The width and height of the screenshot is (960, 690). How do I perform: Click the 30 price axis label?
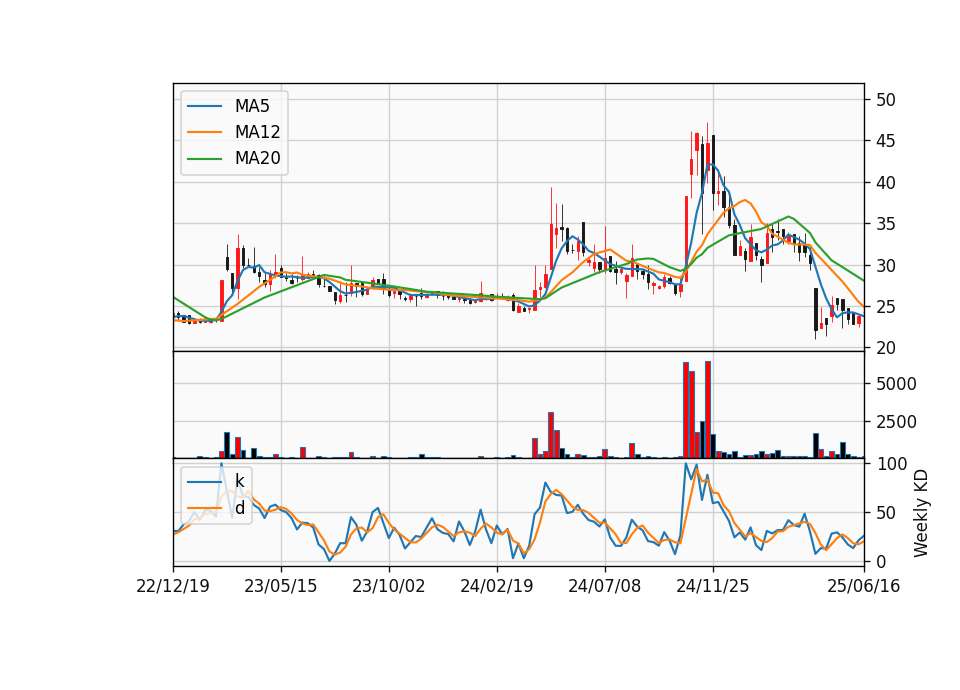[x=885, y=266]
